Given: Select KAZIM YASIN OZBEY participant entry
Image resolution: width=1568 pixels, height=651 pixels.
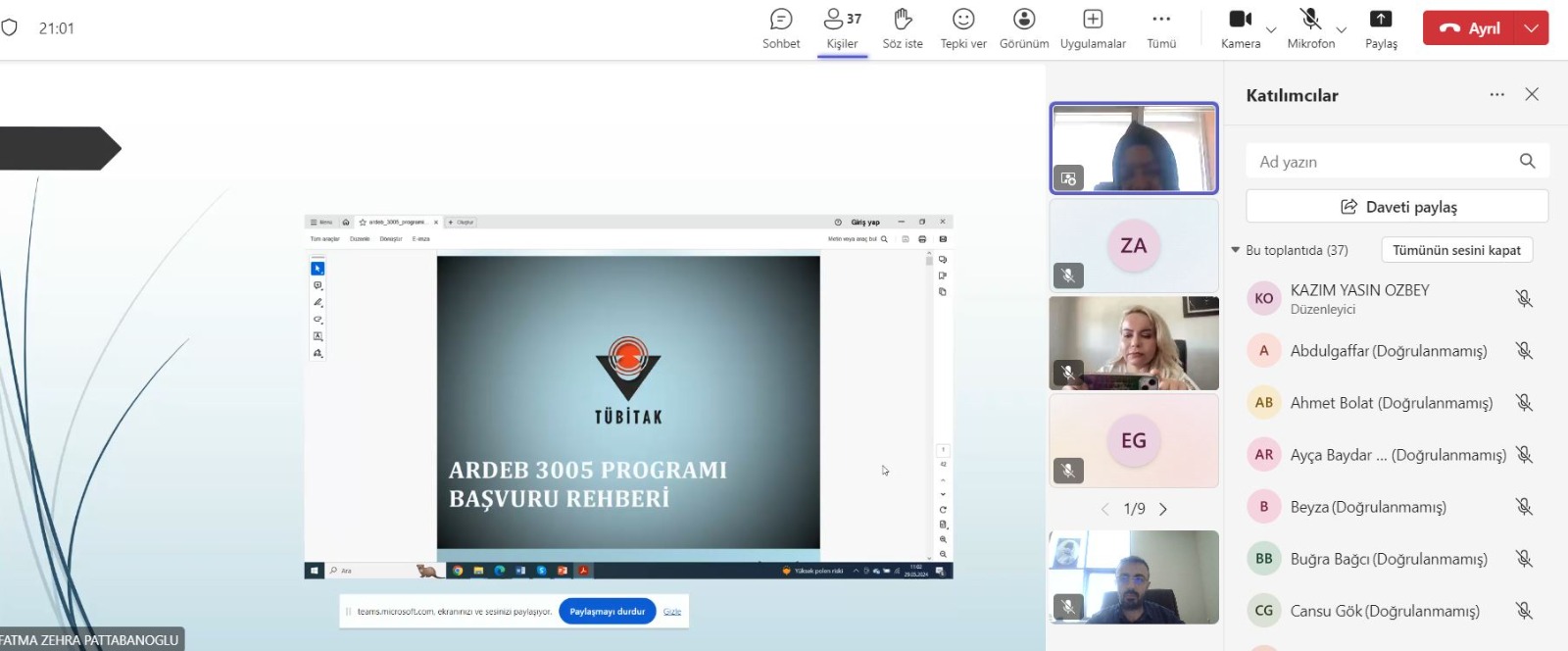Looking at the screenshot, I should pyautogui.click(x=1359, y=298).
